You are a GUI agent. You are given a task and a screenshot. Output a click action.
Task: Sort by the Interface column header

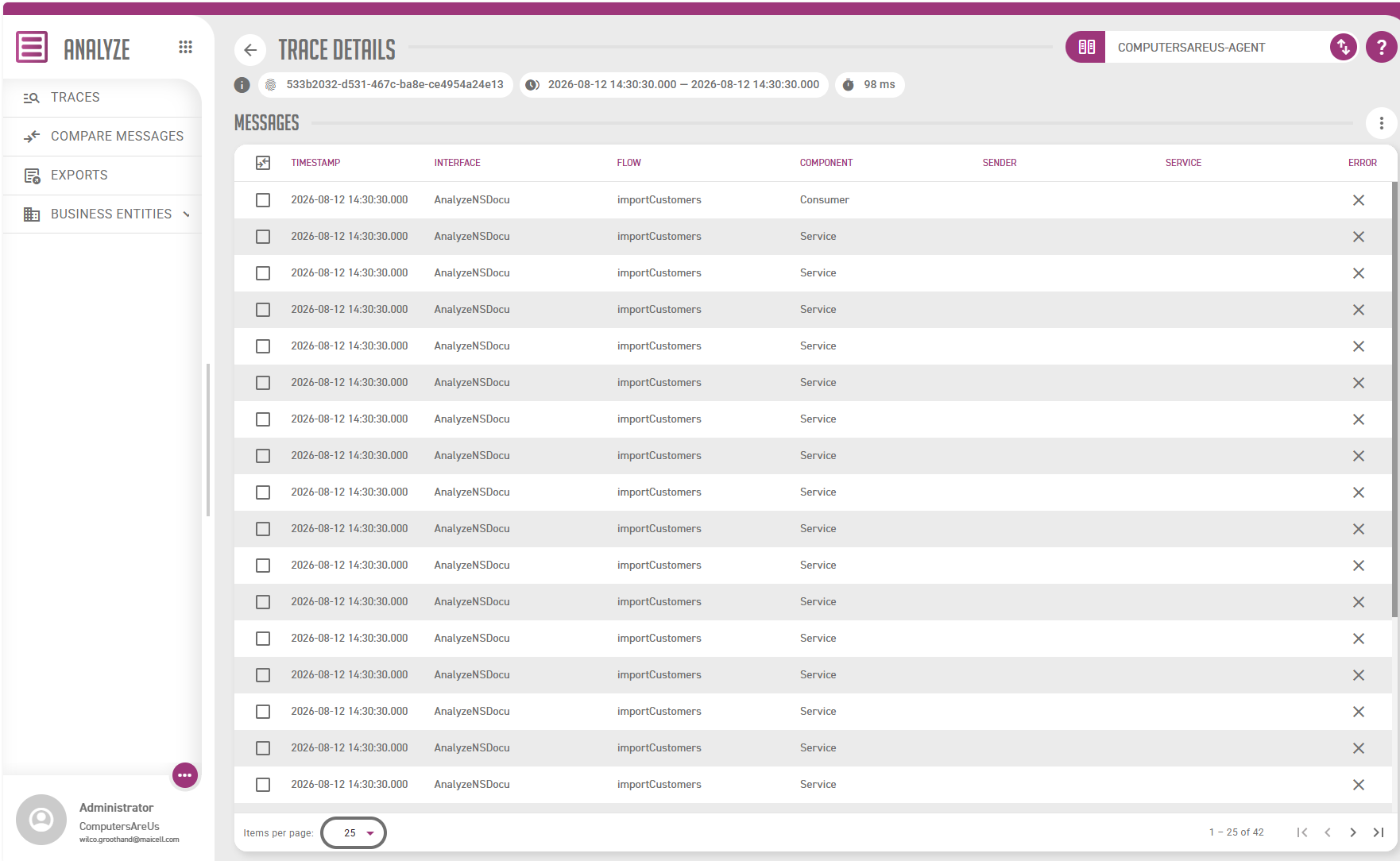point(457,163)
